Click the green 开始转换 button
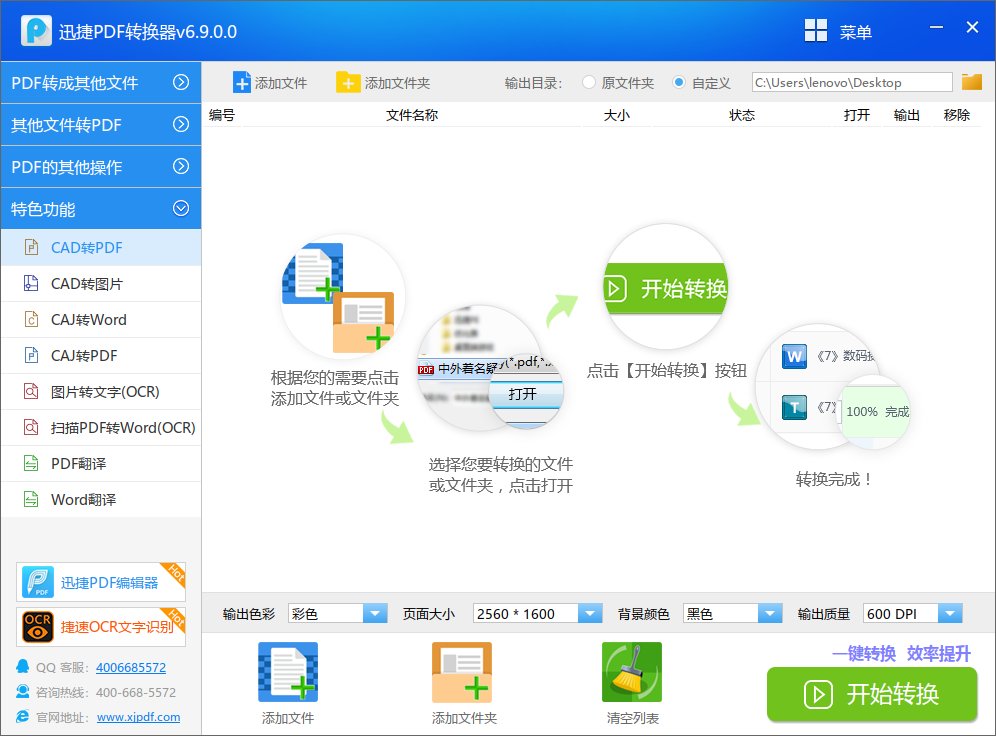The height and width of the screenshot is (736, 996). pyautogui.click(x=872, y=694)
